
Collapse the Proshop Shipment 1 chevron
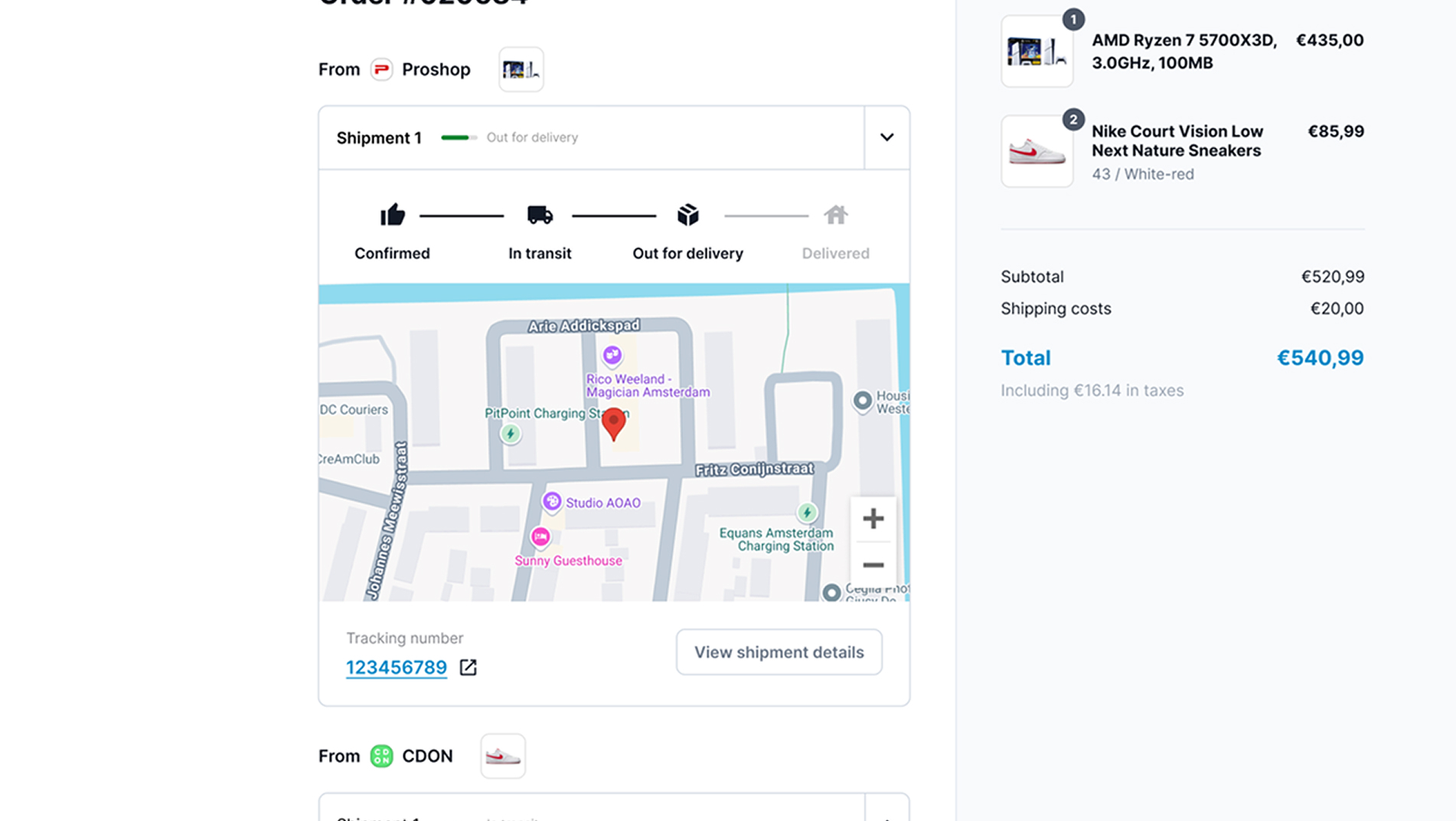click(886, 138)
